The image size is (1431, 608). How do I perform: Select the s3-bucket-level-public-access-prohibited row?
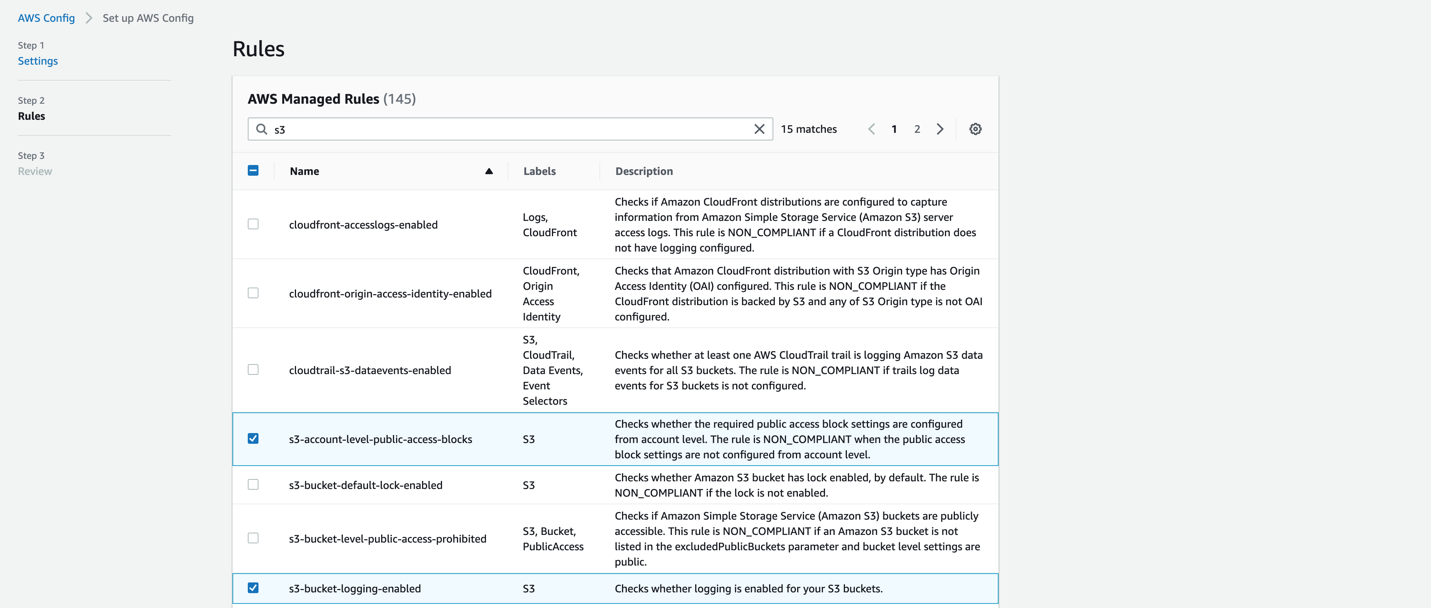coord(253,537)
